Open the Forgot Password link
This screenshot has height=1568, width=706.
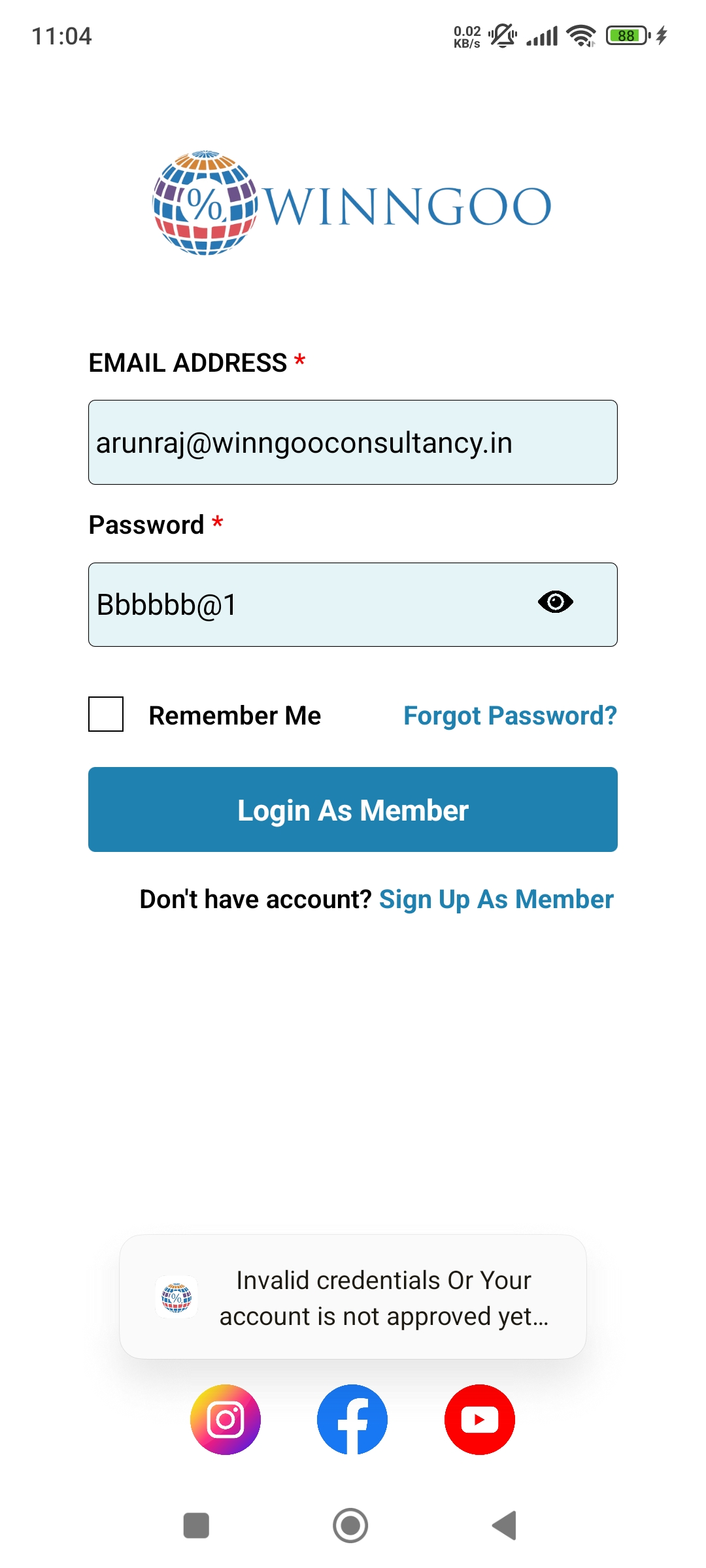coord(510,715)
